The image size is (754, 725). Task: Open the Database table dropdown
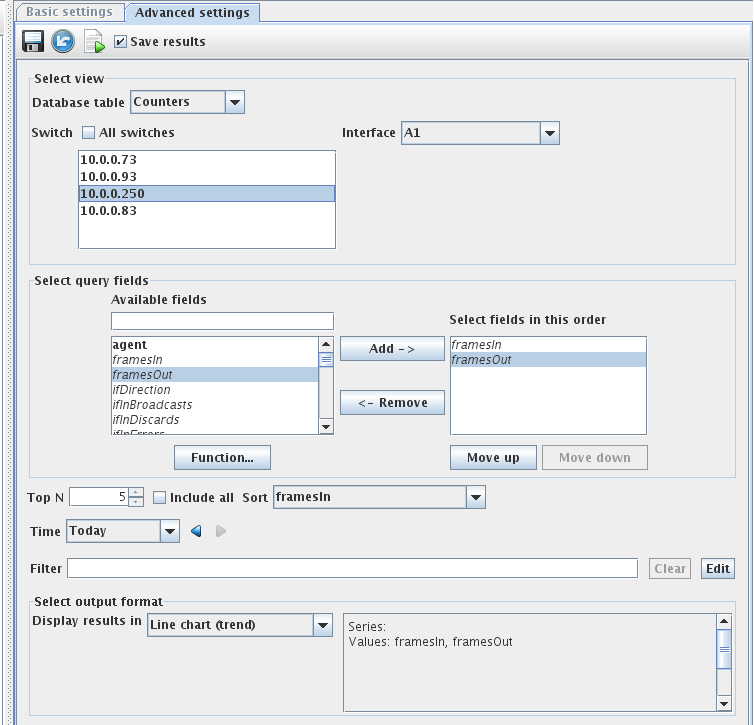pos(234,102)
